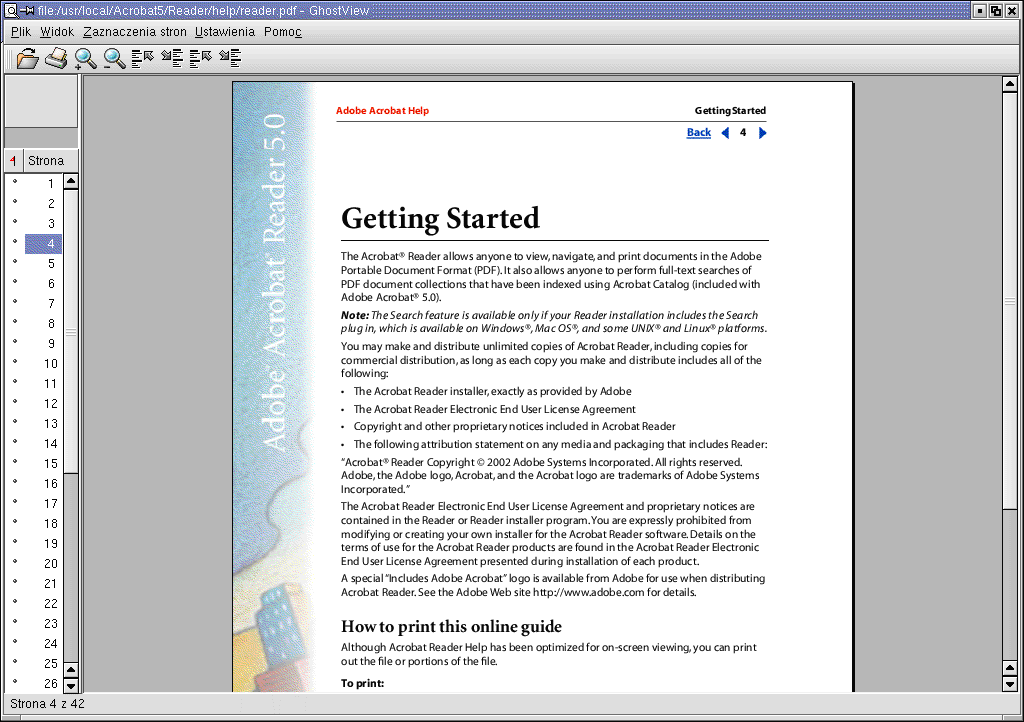Zoom out with the minus magnifier icon

[x=114, y=59]
